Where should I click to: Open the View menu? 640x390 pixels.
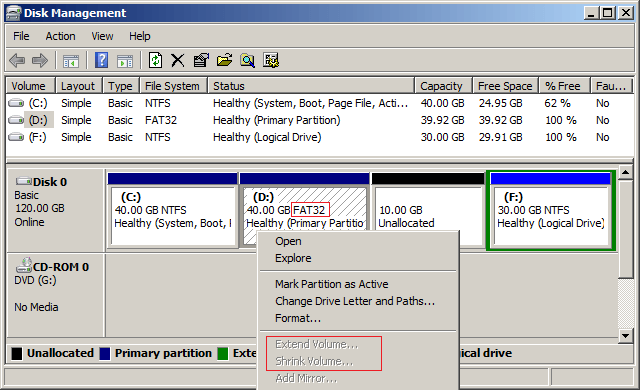[x=102, y=36]
